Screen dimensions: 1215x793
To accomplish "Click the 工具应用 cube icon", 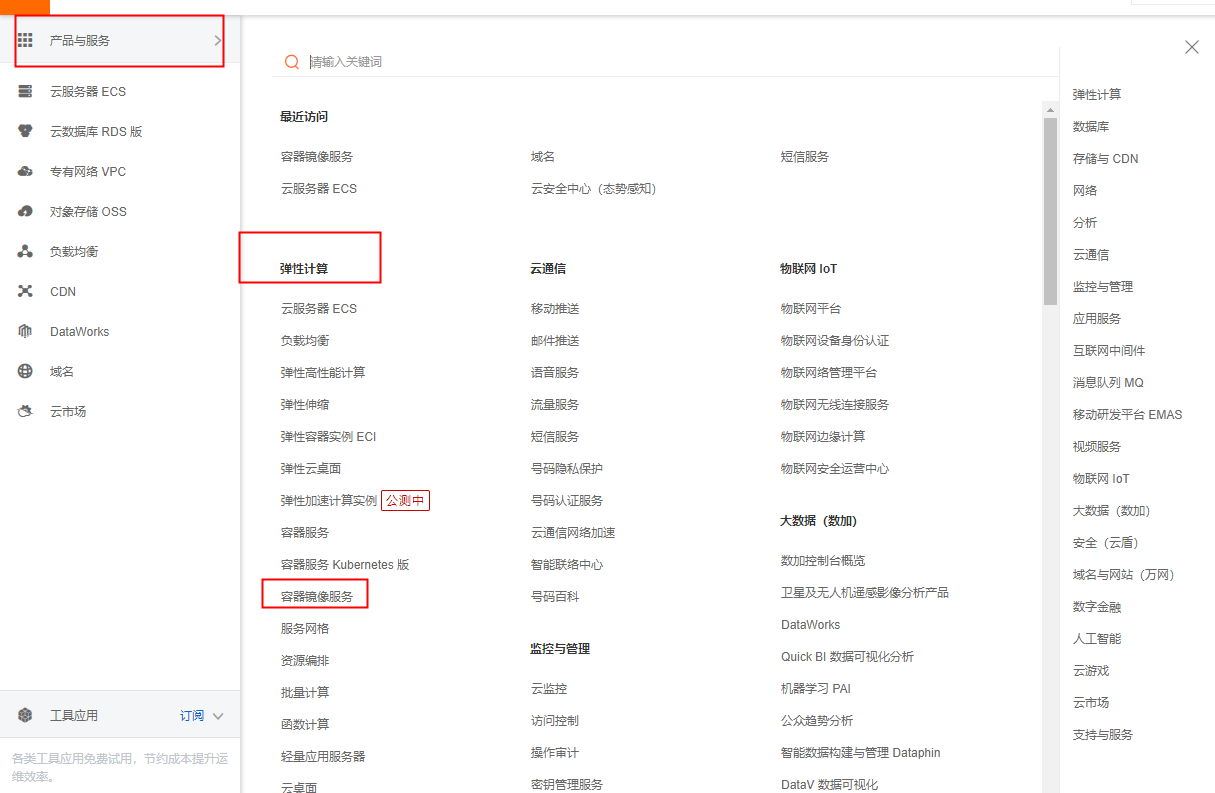I will pyautogui.click(x=26, y=715).
